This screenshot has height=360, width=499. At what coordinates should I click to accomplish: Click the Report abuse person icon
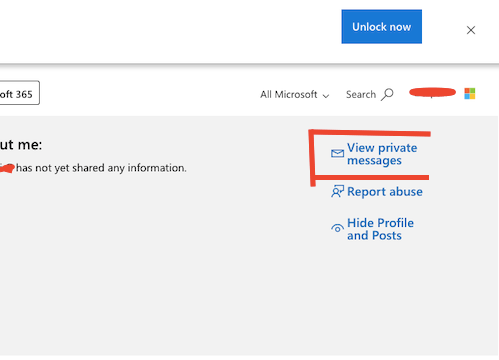click(x=337, y=192)
